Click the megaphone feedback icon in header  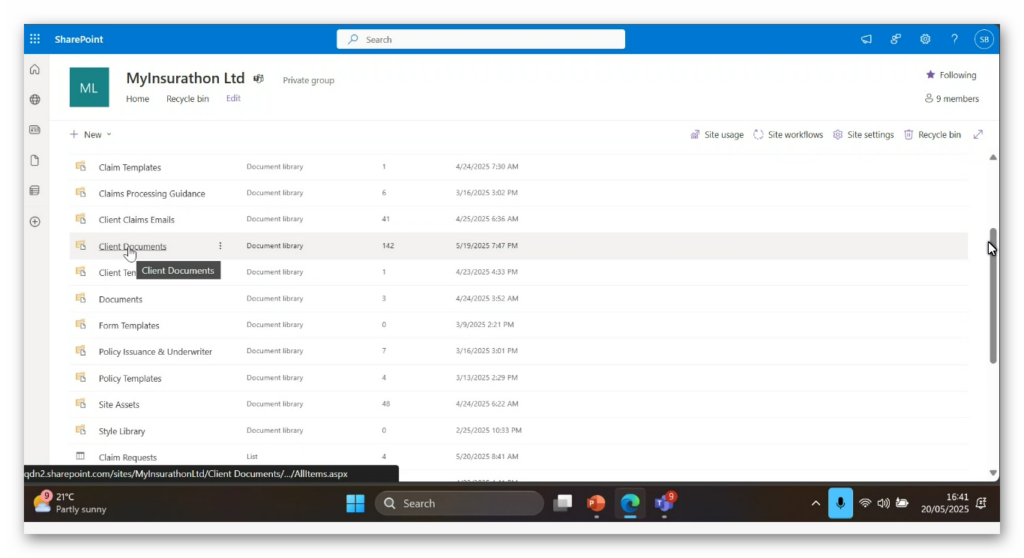click(x=866, y=39)
